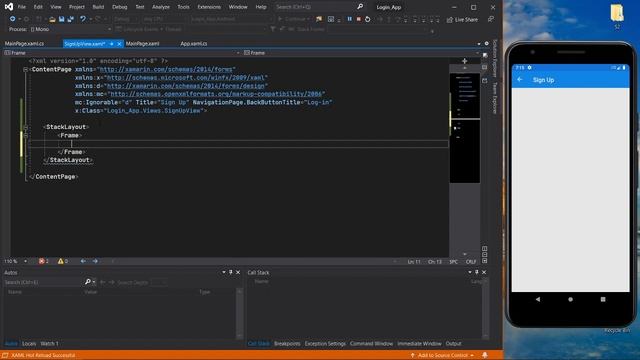This screenshot has height=360, width=640.
Task: Switch to the App.xaml.cs tab
Action: 194,44
